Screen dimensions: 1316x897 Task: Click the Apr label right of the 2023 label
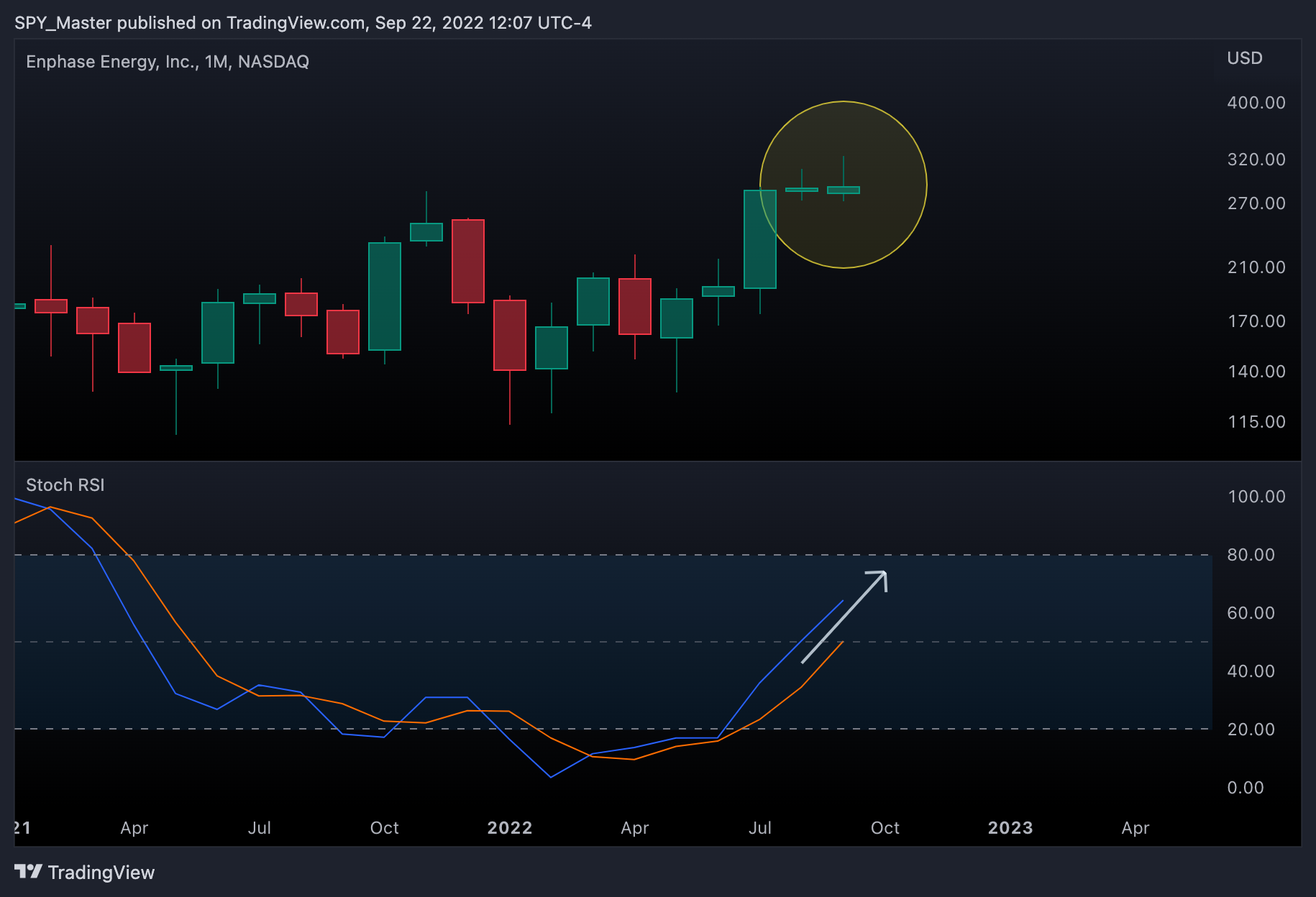tap(1135, 828)
